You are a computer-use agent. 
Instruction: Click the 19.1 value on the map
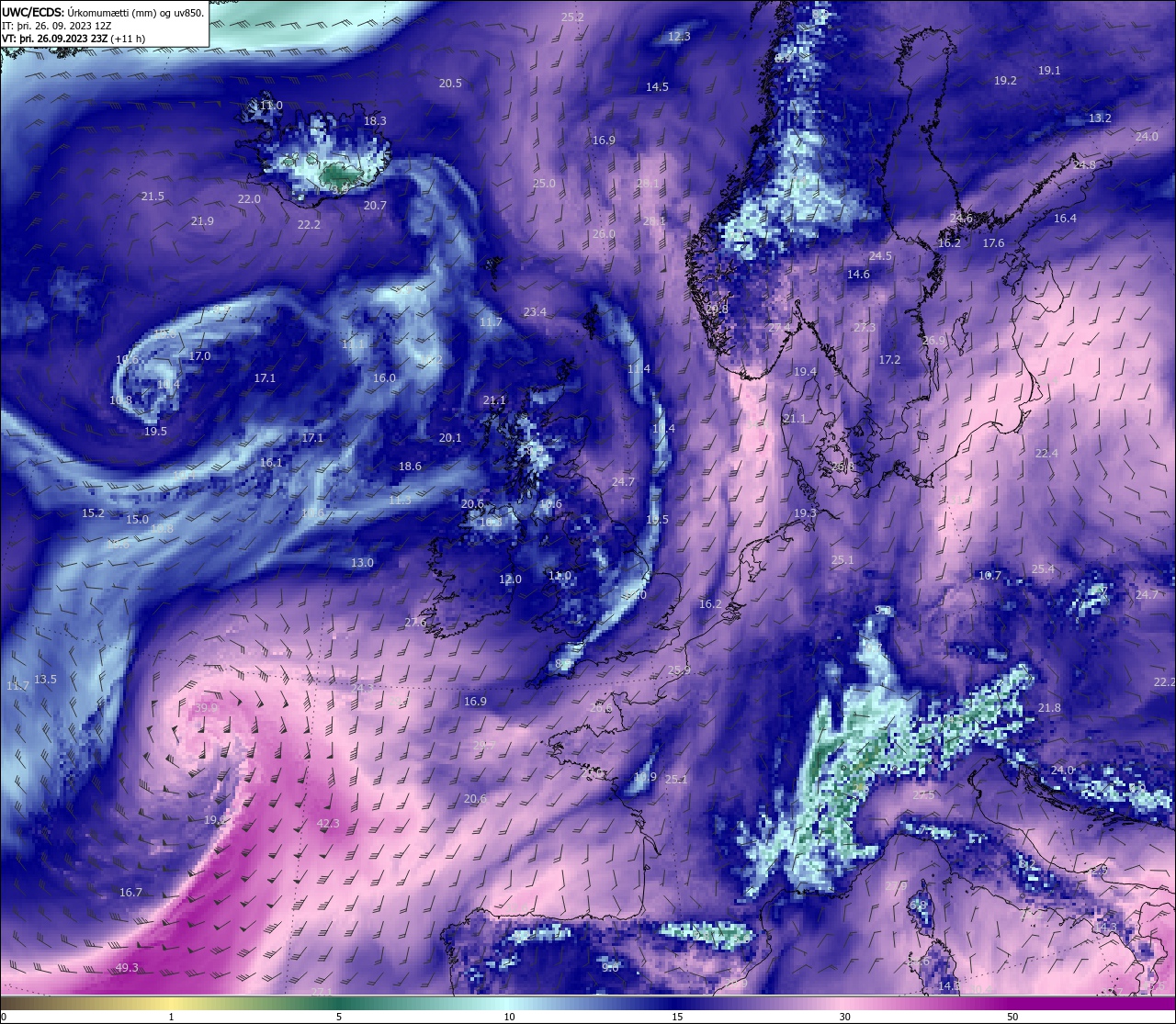tap(1049, 71)
